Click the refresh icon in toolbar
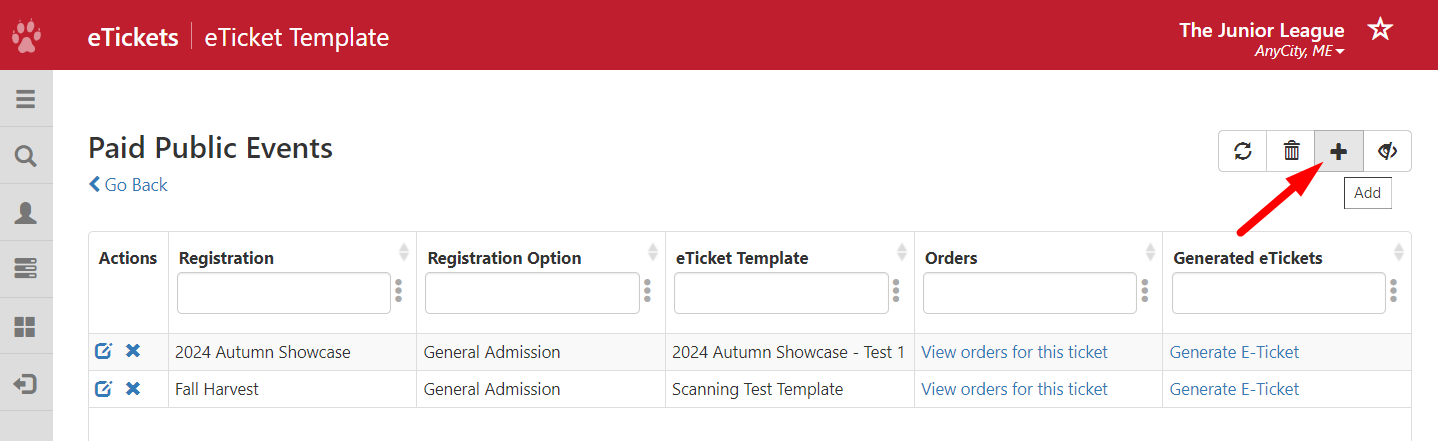Viewport: 1438px width, 441px height. click(1242, 151)
